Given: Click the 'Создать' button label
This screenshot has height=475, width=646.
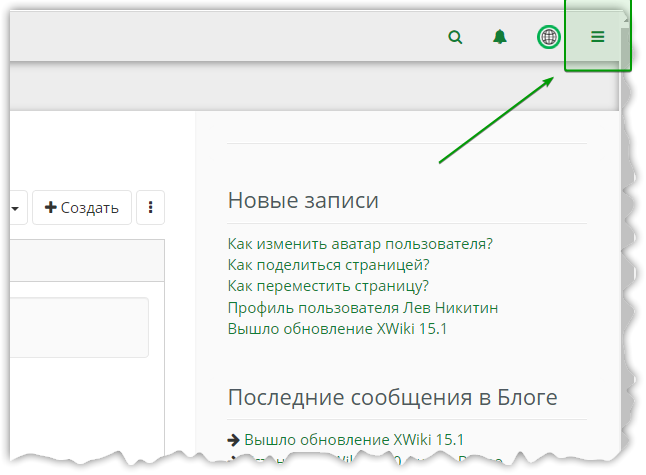Looking at the screenshot, I should pos(90,208).
